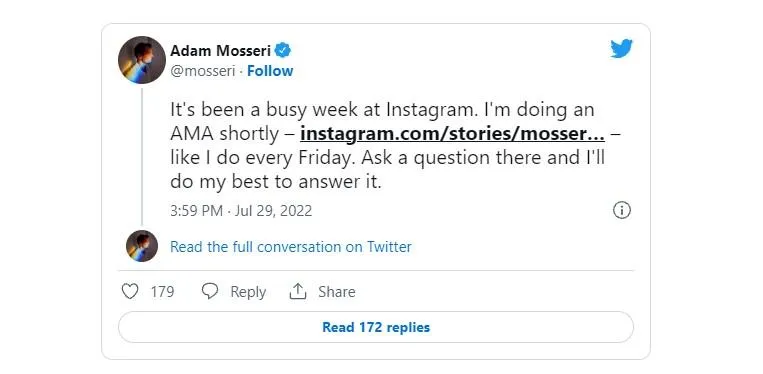
Task: Follow the @mosseri account
Action: click(x=270, y=71)
